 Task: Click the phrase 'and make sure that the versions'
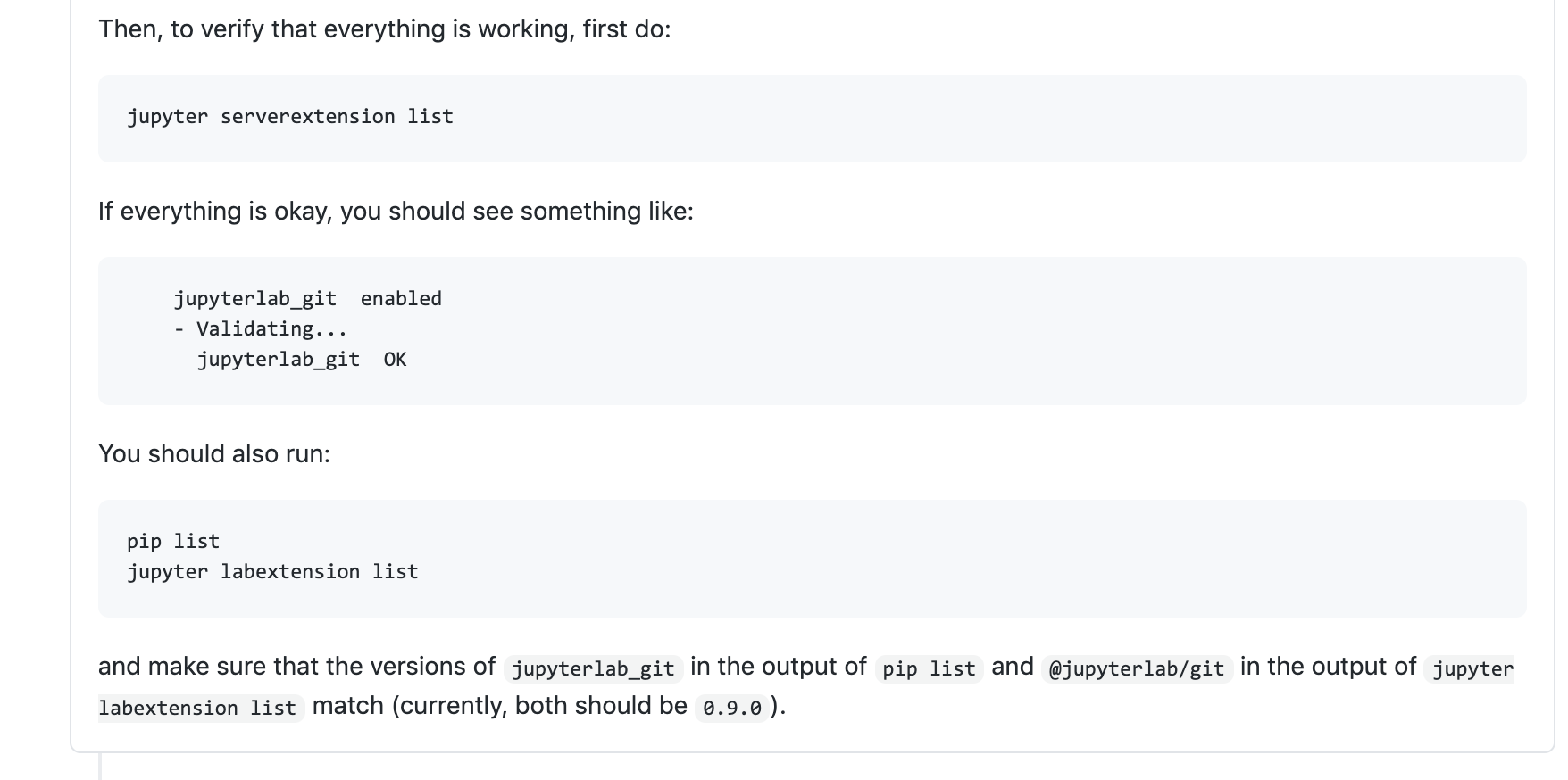point(296,667)
